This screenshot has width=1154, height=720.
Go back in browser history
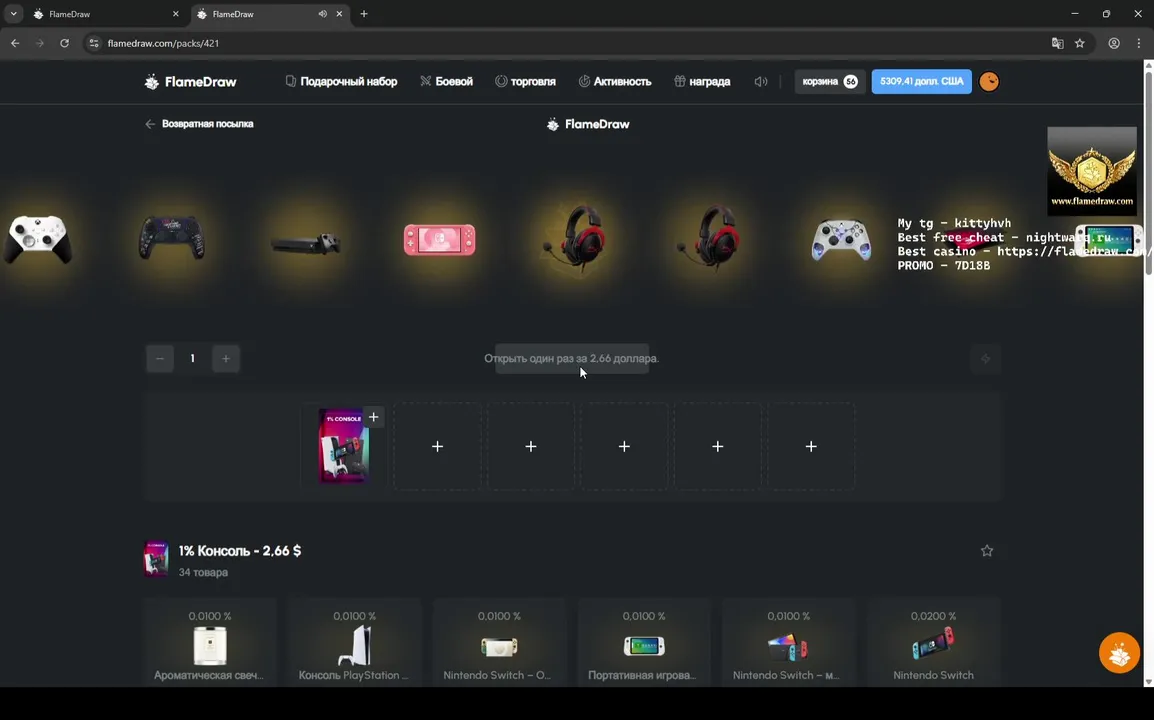tap(15, 43)
